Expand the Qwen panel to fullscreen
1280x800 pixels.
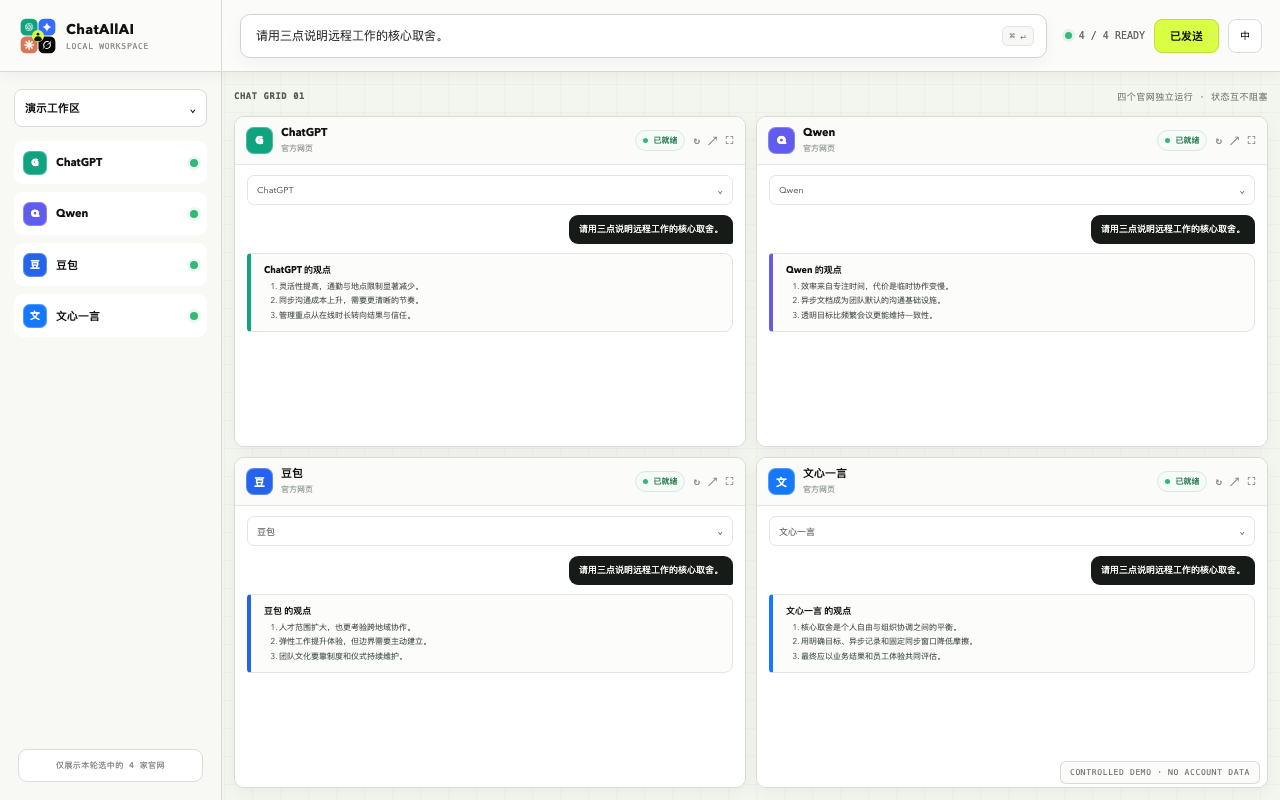coord(1251,141)
